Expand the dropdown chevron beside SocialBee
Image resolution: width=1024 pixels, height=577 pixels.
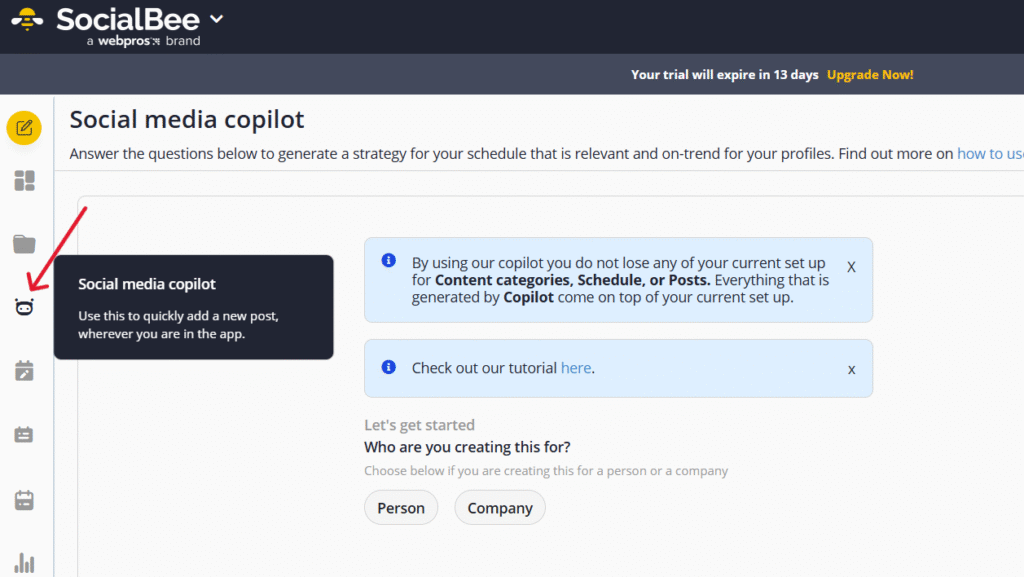217,19
